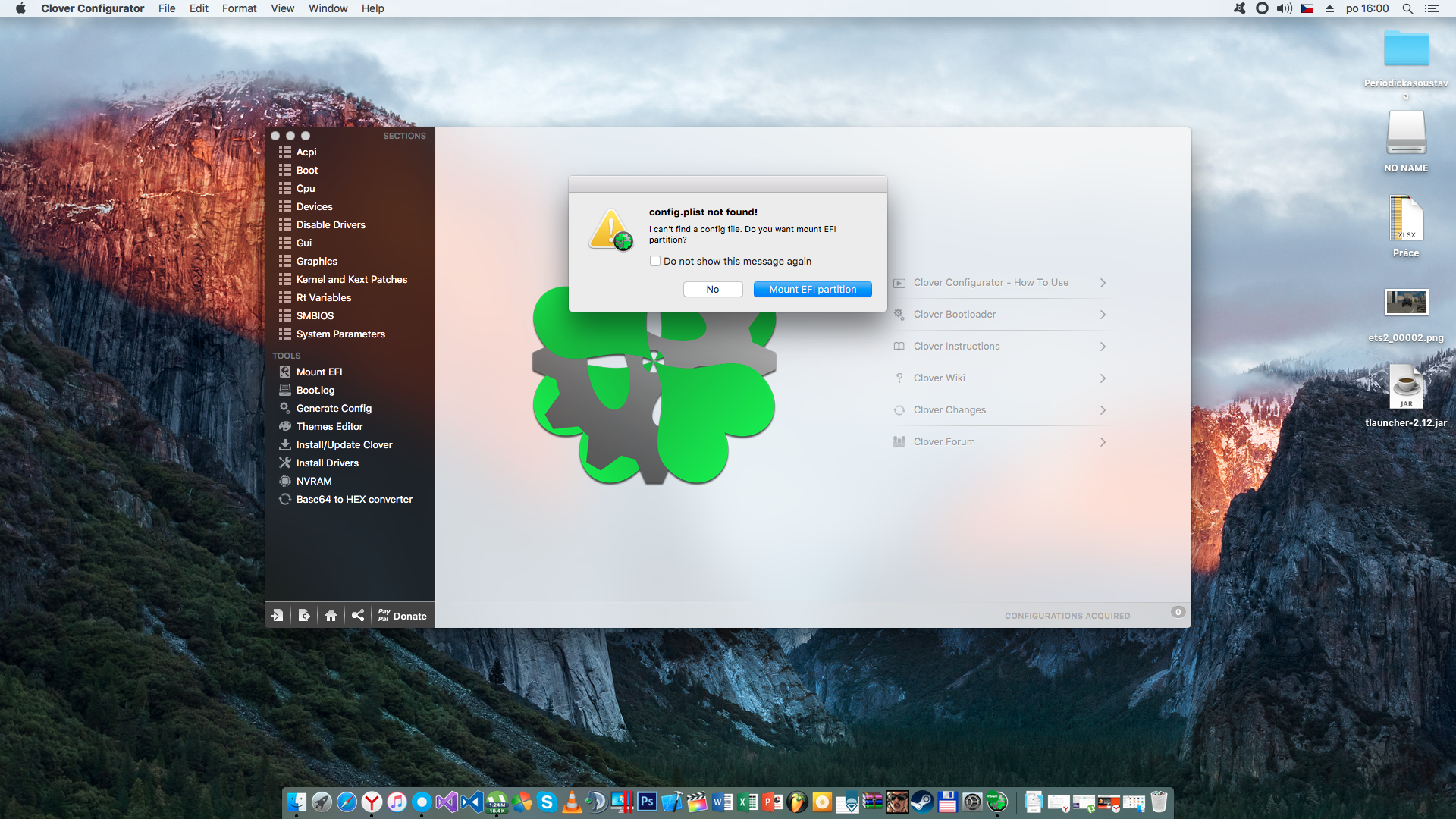The image size is (1456, 819).
Task: Open the Format menu
Action: (239, 8)
